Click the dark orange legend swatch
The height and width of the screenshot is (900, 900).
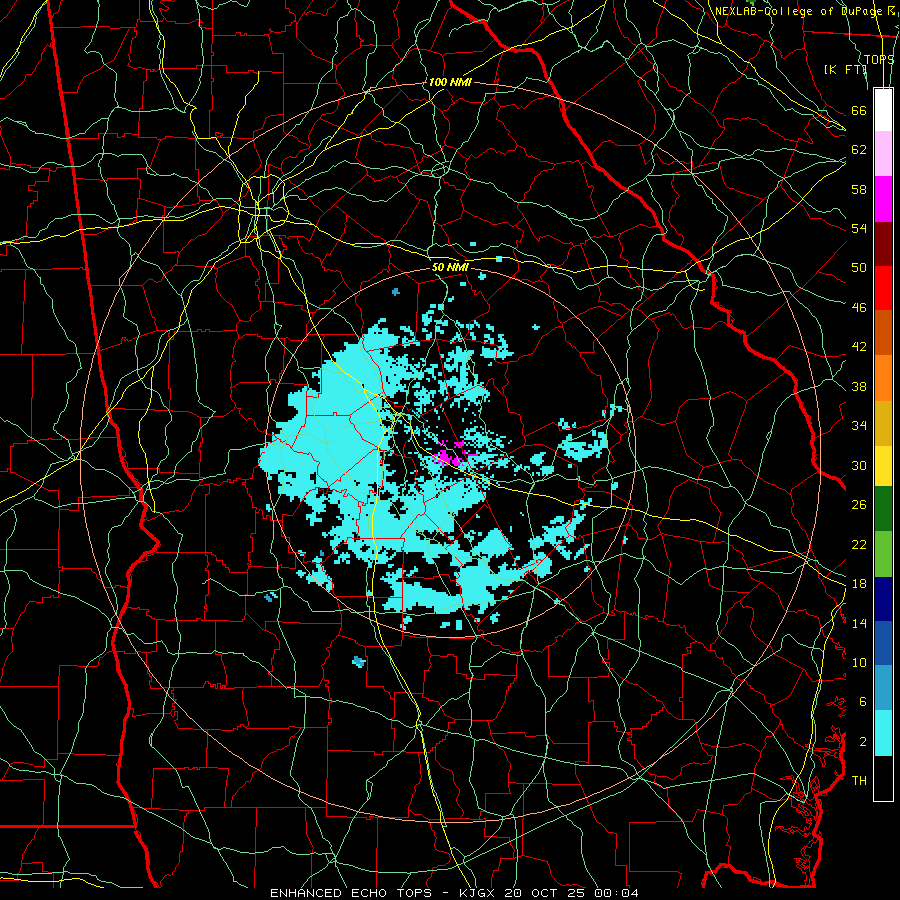coord(883,333)
